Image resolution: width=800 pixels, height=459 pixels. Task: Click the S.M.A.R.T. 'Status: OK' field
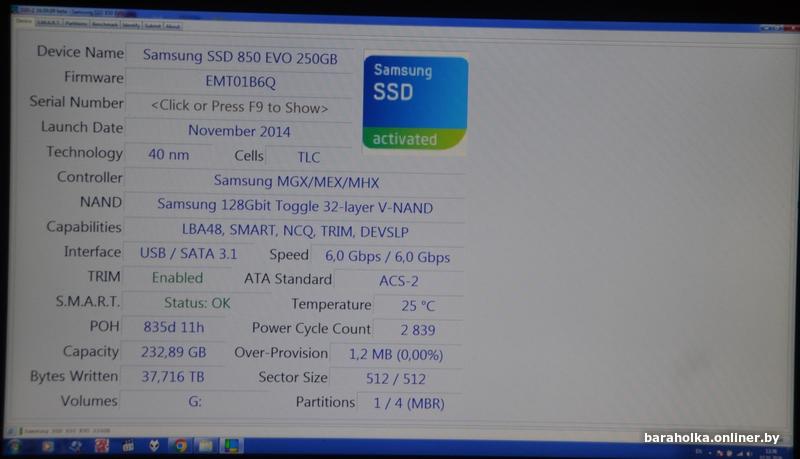point(196,303)
